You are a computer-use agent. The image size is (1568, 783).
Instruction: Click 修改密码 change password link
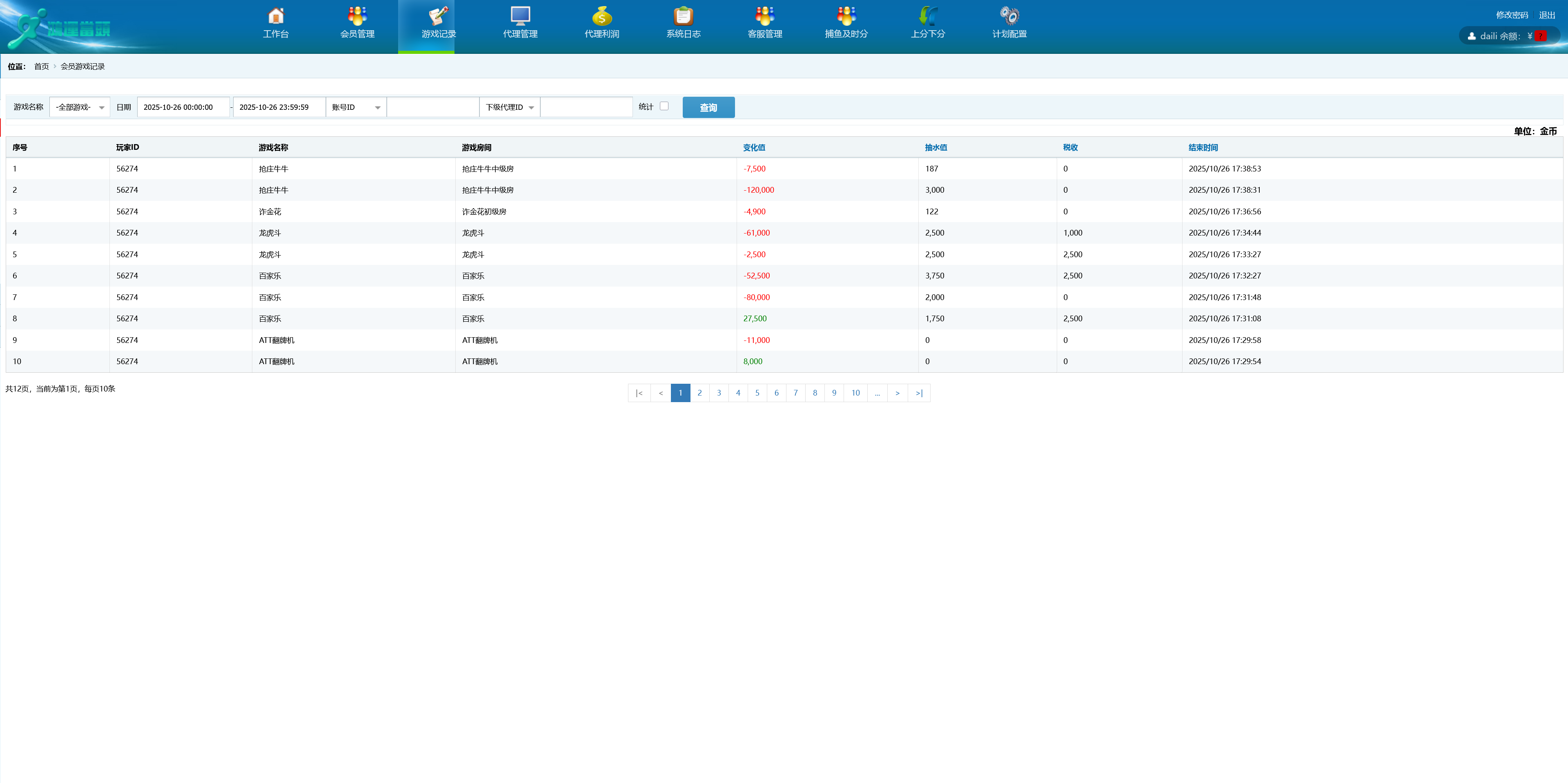tap(1512, 15)
